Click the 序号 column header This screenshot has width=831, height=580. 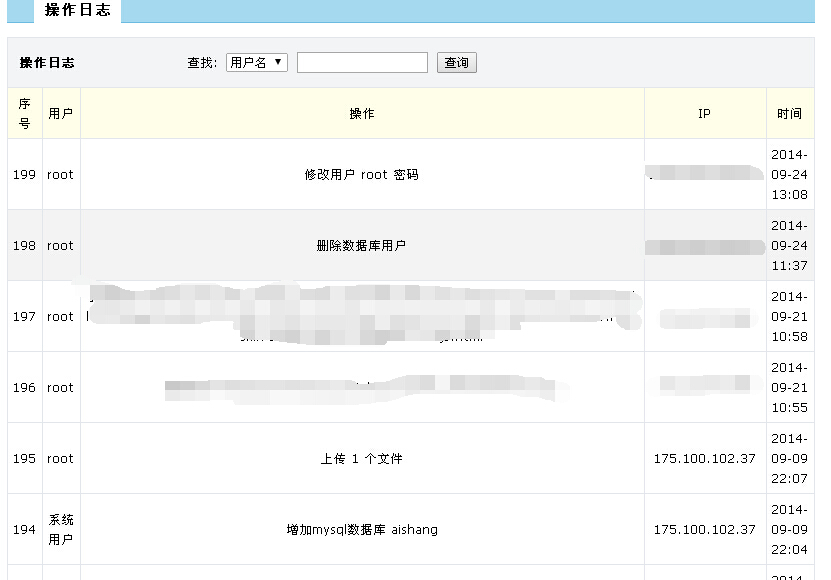point(24,113)
